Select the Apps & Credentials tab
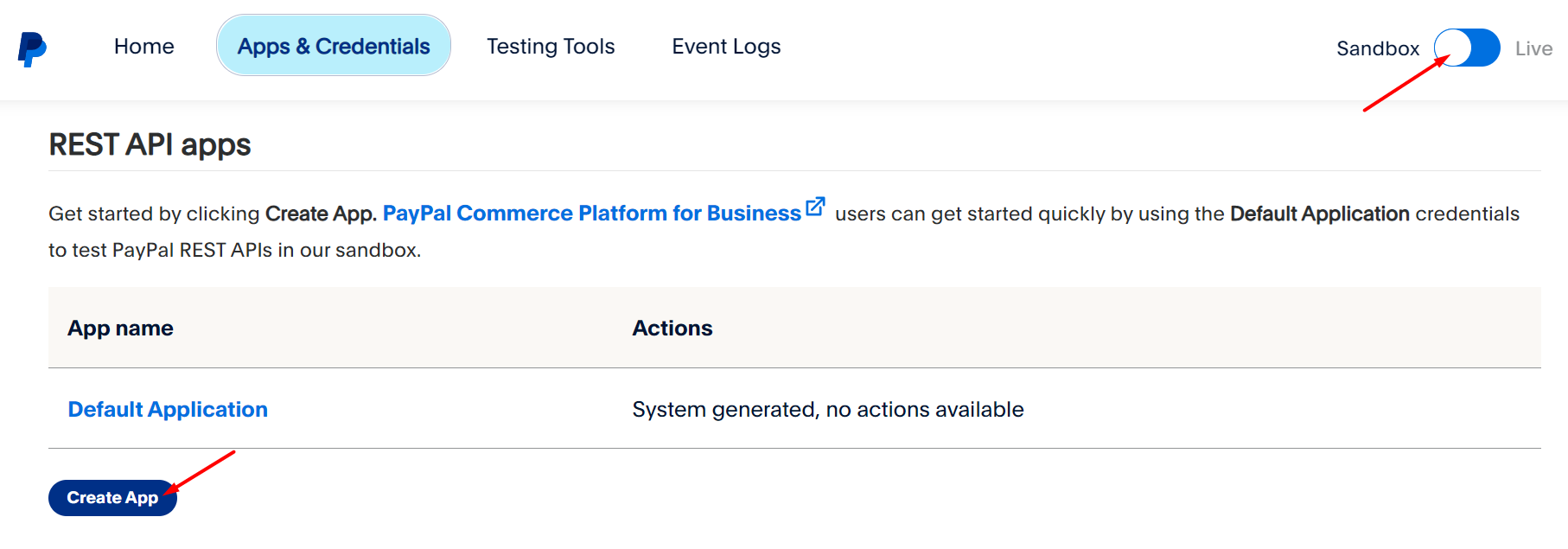 [x=334, y=46]
